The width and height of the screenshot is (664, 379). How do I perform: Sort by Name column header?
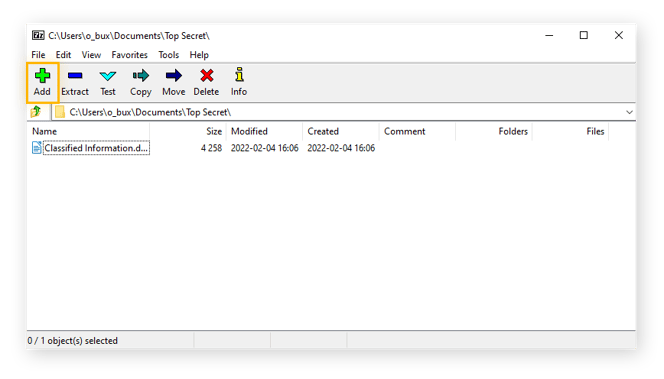[89, 131]
